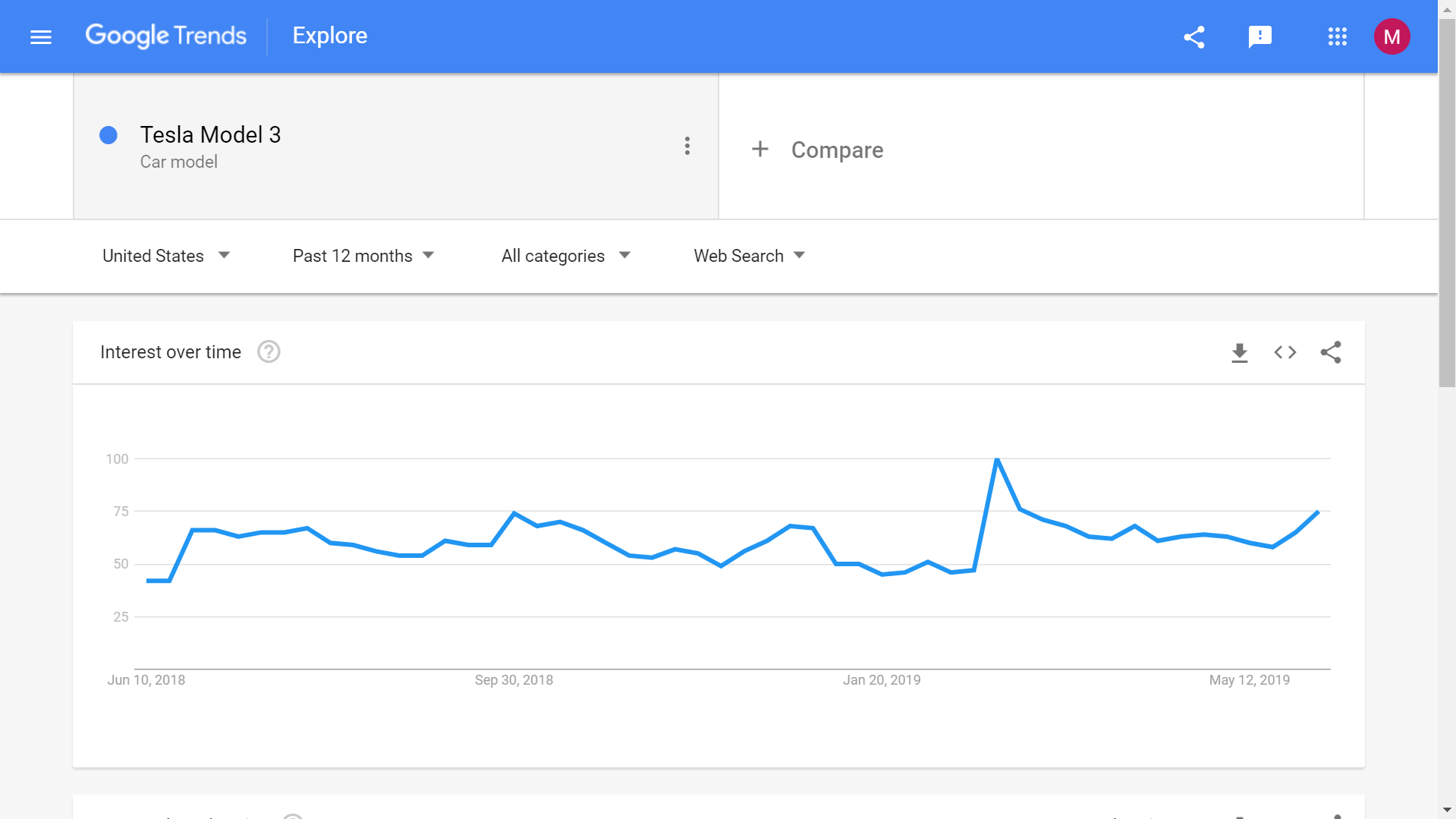Screen dimensions: 1456x819
Task: Download Interest over time CSV
Action: point(1240,352)
